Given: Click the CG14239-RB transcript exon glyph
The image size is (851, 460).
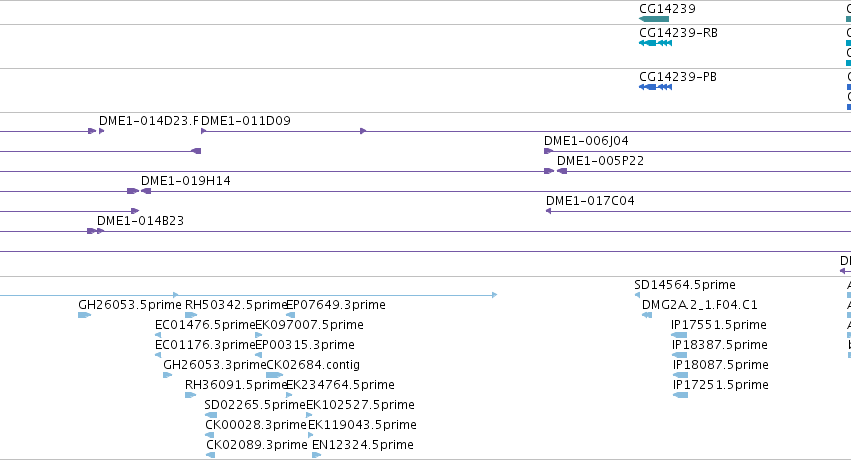Looking at the screenshot, I should [x=656, y=43].
